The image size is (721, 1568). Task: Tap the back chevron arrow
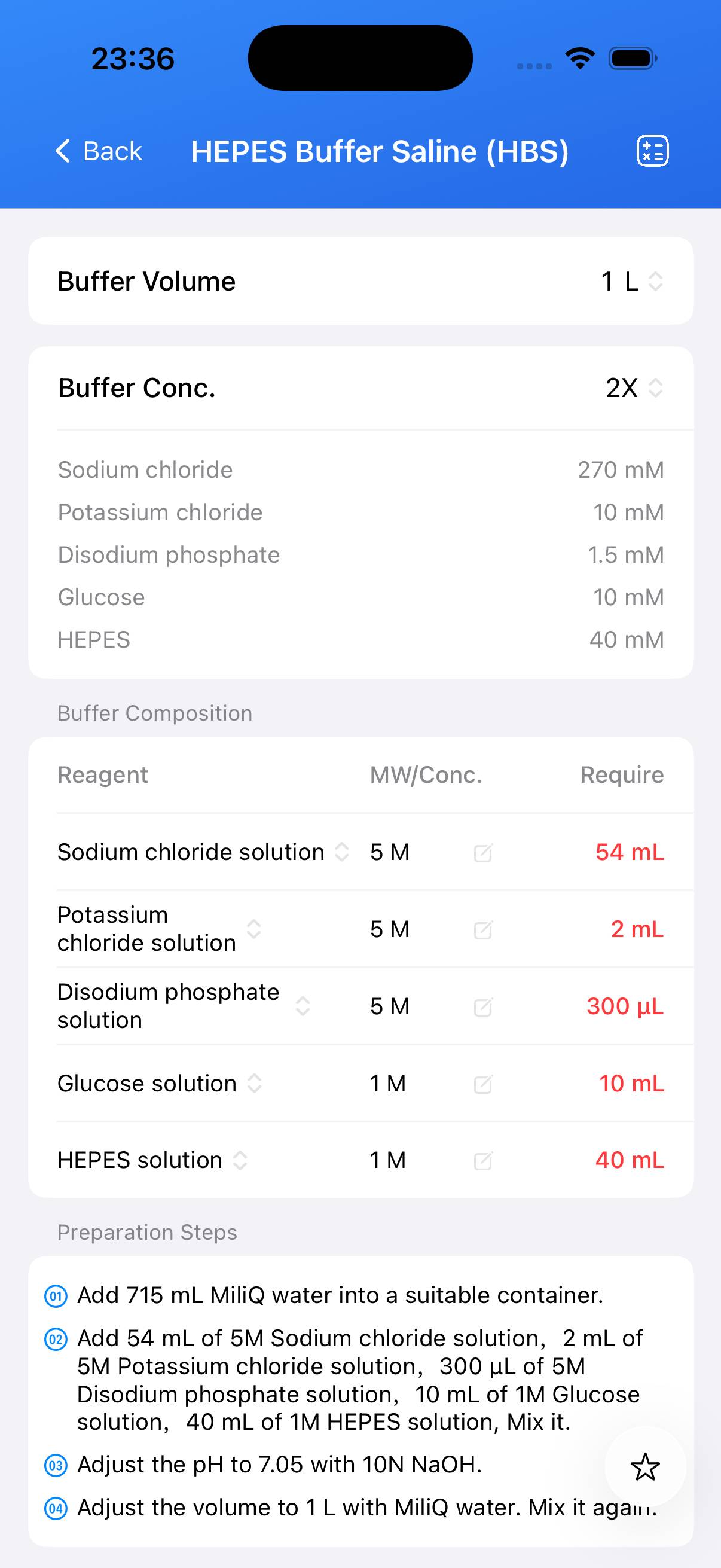pyautogui.click(x=63, y=151)
